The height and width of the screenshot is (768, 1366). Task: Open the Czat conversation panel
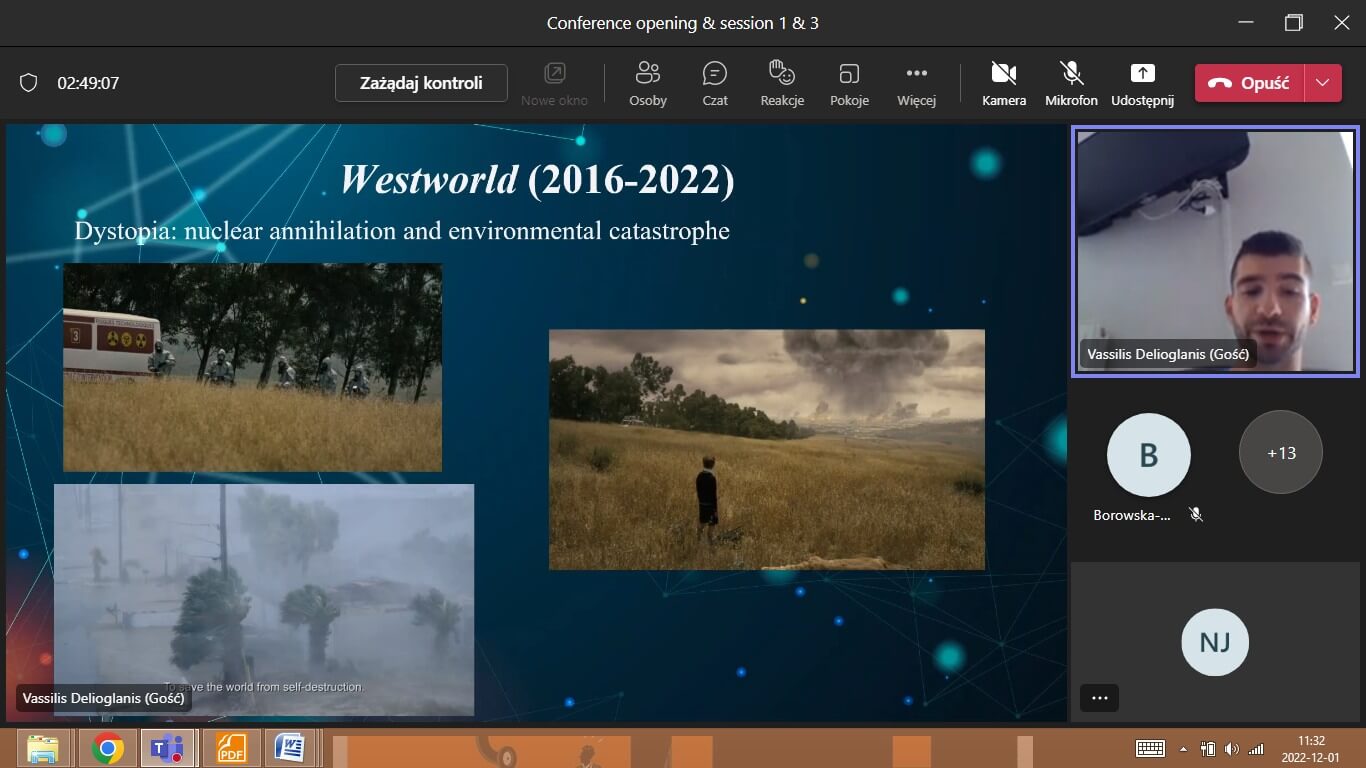(x=715, y=84)
